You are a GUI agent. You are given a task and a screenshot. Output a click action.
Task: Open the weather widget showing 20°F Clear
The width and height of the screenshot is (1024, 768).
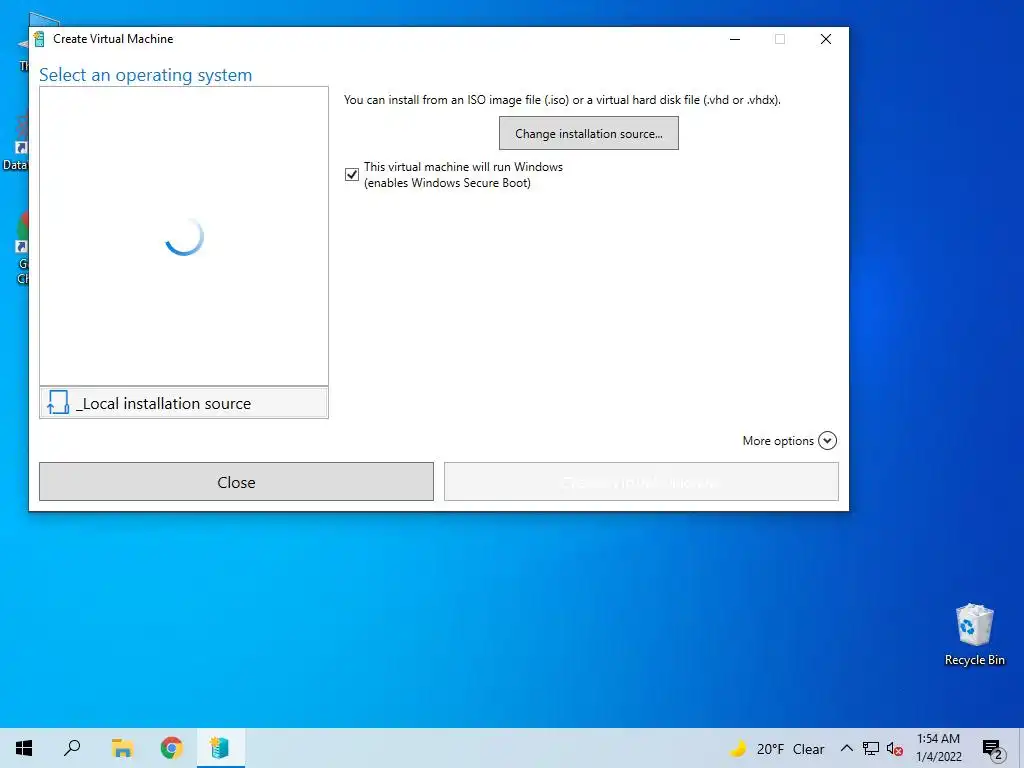(x=777, y=749)
